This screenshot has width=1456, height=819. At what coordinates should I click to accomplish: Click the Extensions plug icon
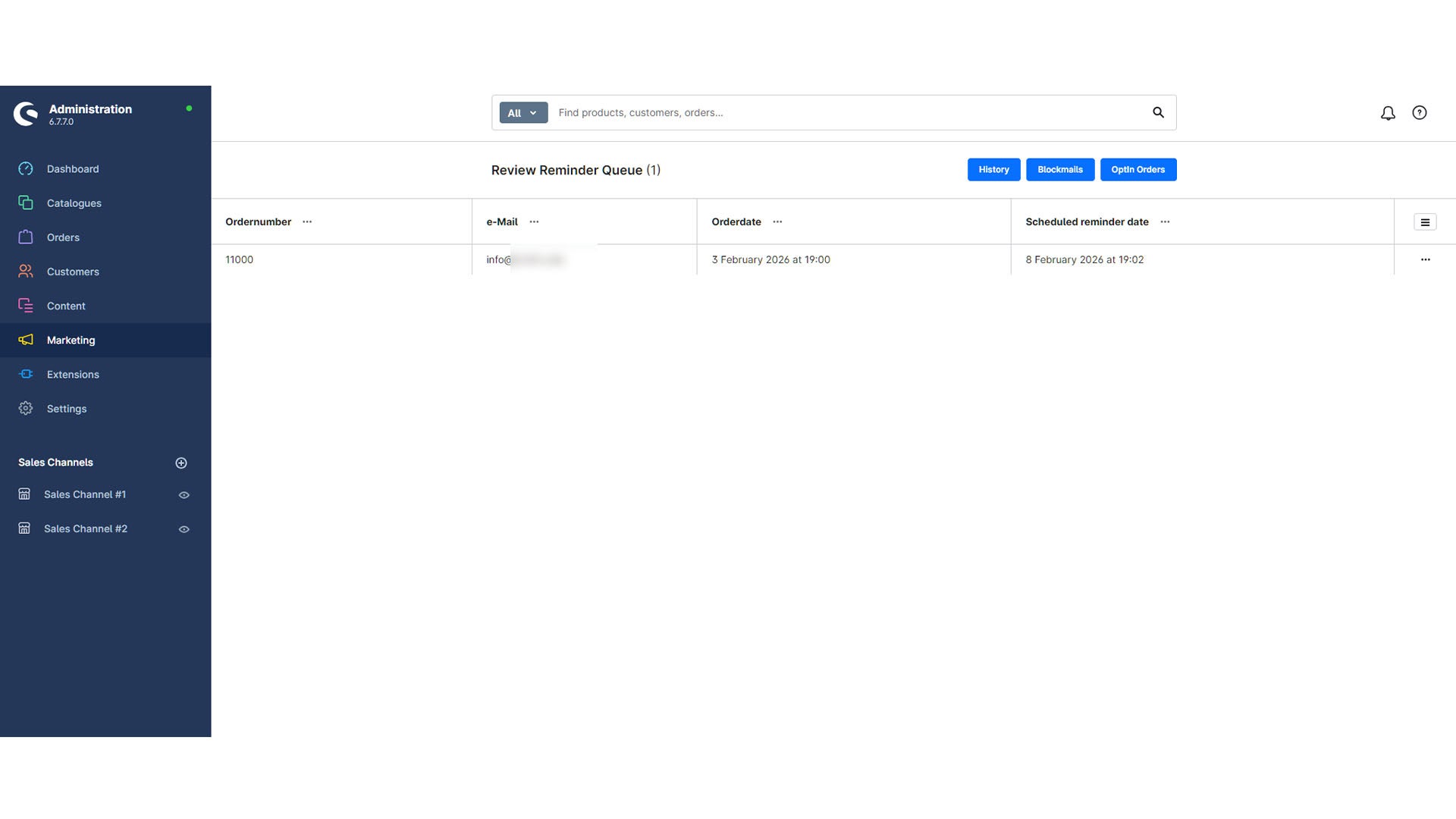point(26,374)
